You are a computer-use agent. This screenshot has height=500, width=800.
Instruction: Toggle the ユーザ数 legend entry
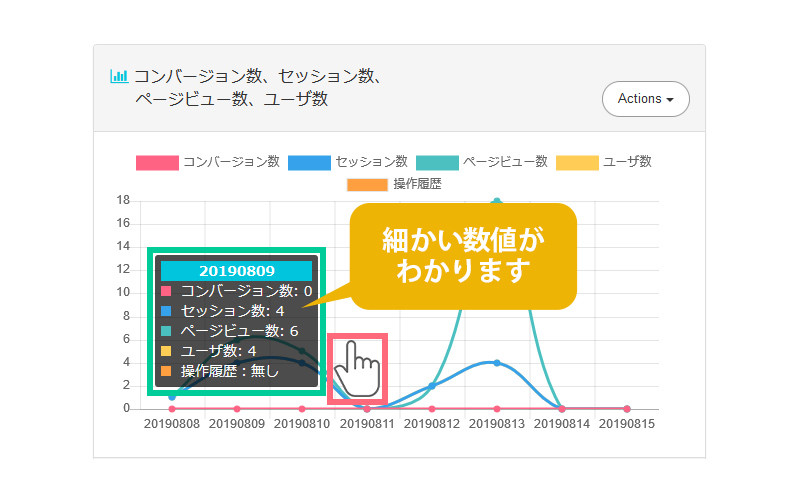(603, 162)
